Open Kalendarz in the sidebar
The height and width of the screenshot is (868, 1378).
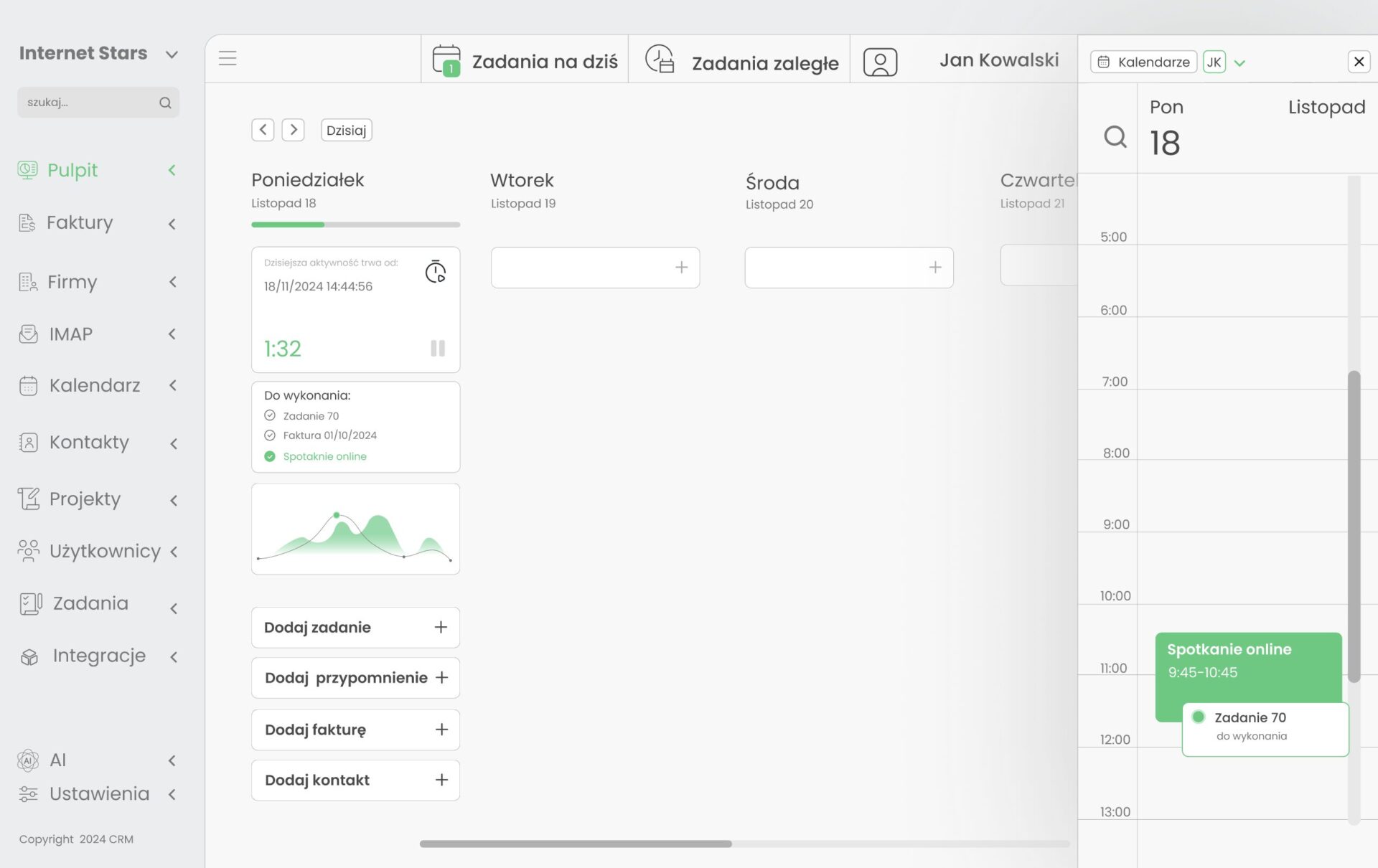pos(94,386)
